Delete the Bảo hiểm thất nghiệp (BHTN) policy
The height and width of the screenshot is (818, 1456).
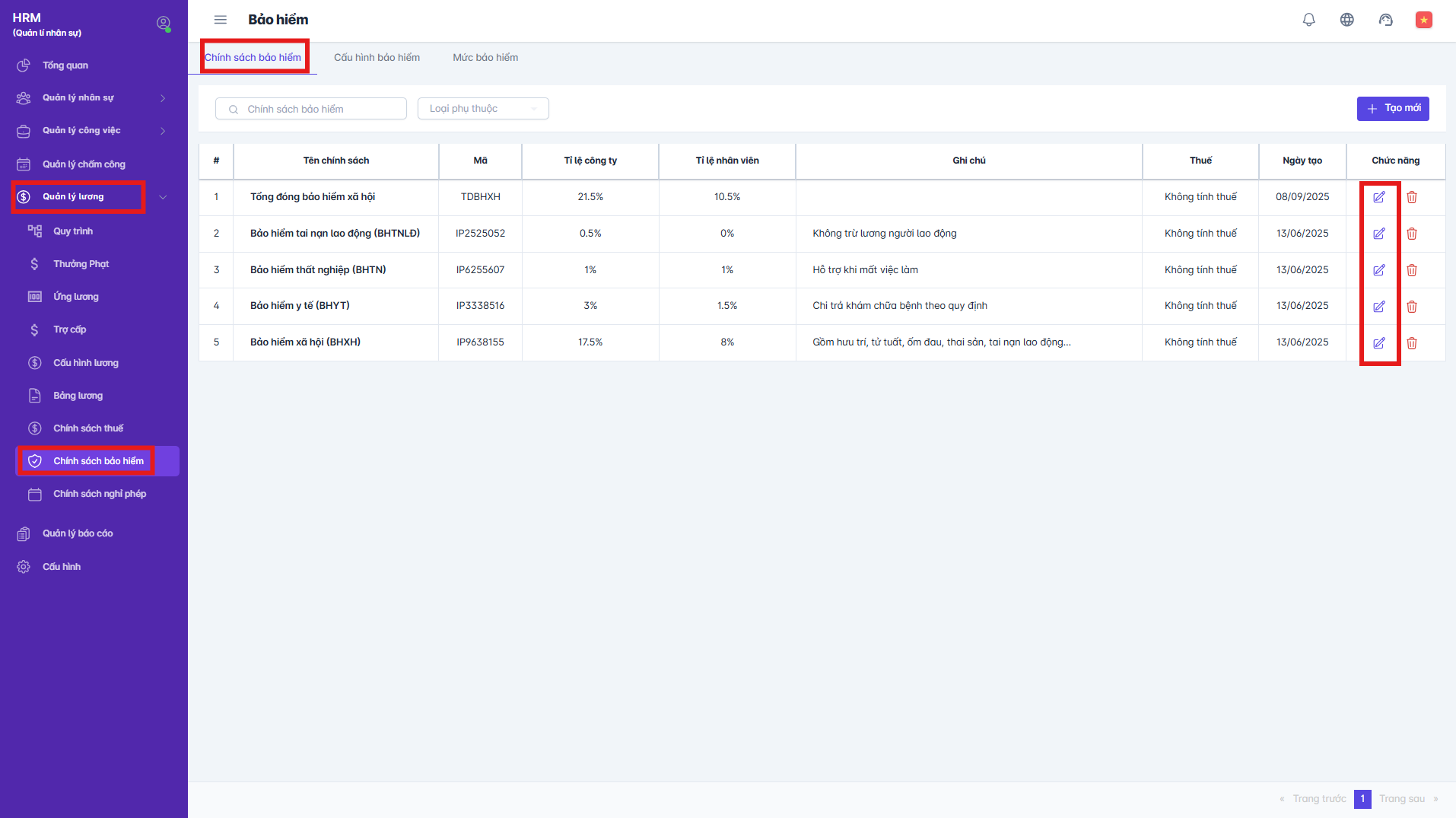pos(1412,270)
